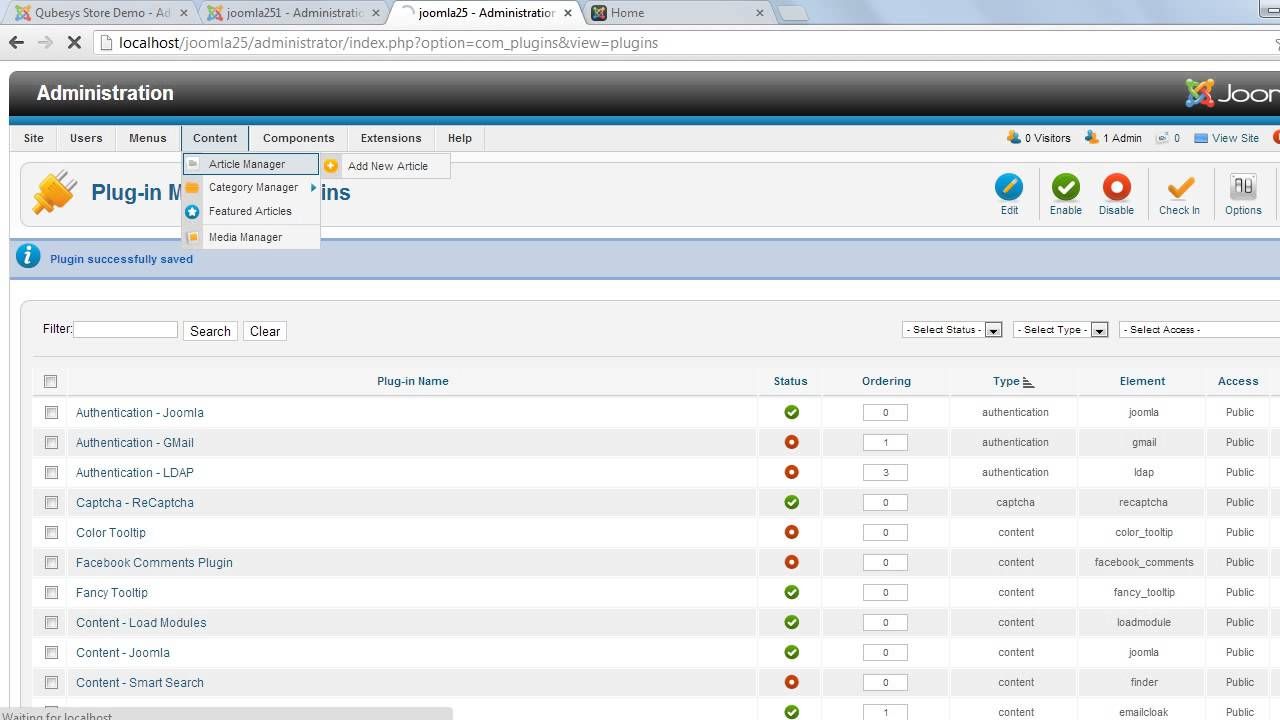This screenshot has height=720, width=1280.
Task: Open the Users menu
Action: click(x=86, y=138)
